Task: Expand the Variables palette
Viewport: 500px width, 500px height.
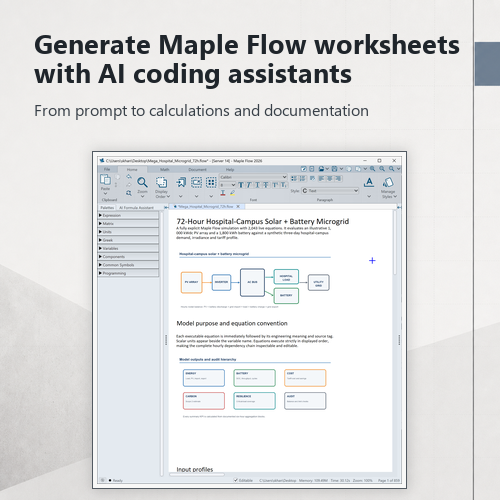Action: click(x=128, y=248)
